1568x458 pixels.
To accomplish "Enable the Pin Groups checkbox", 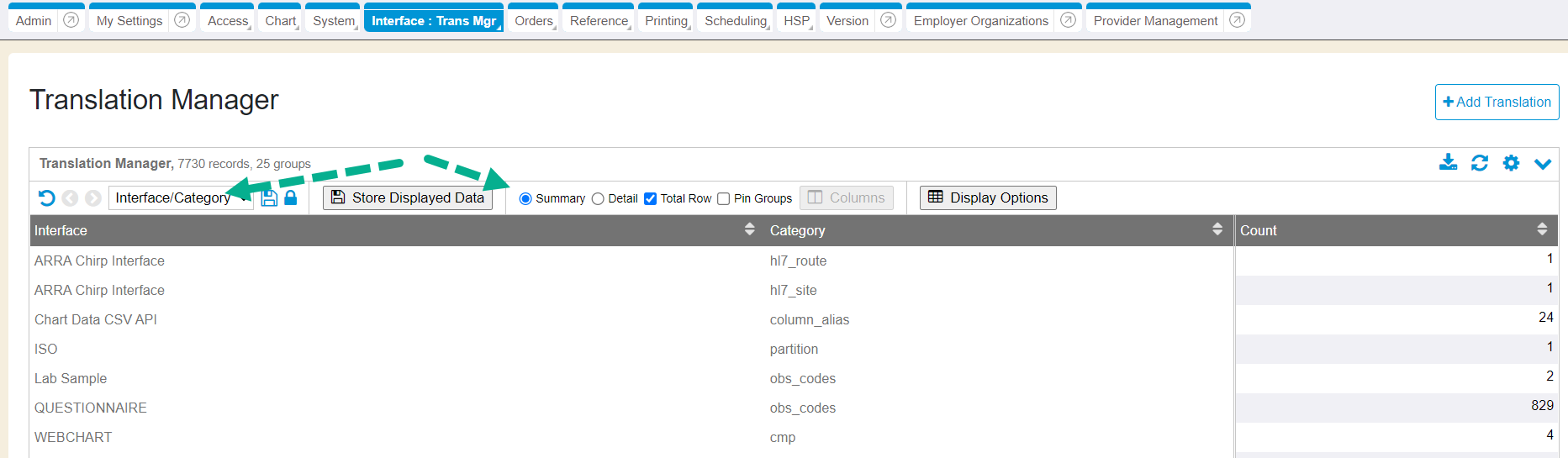I will point(723,199).
